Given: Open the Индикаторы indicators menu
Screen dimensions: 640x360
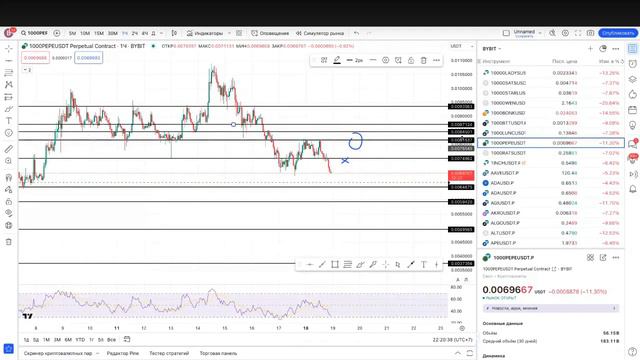Looking at the screenshot, I should 205,33.
